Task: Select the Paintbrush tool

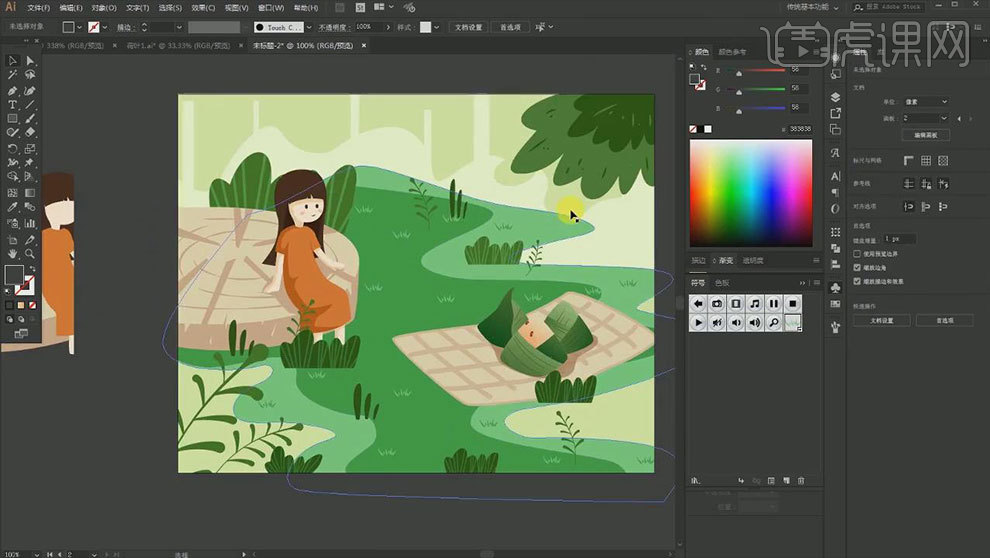Action: 30,118
